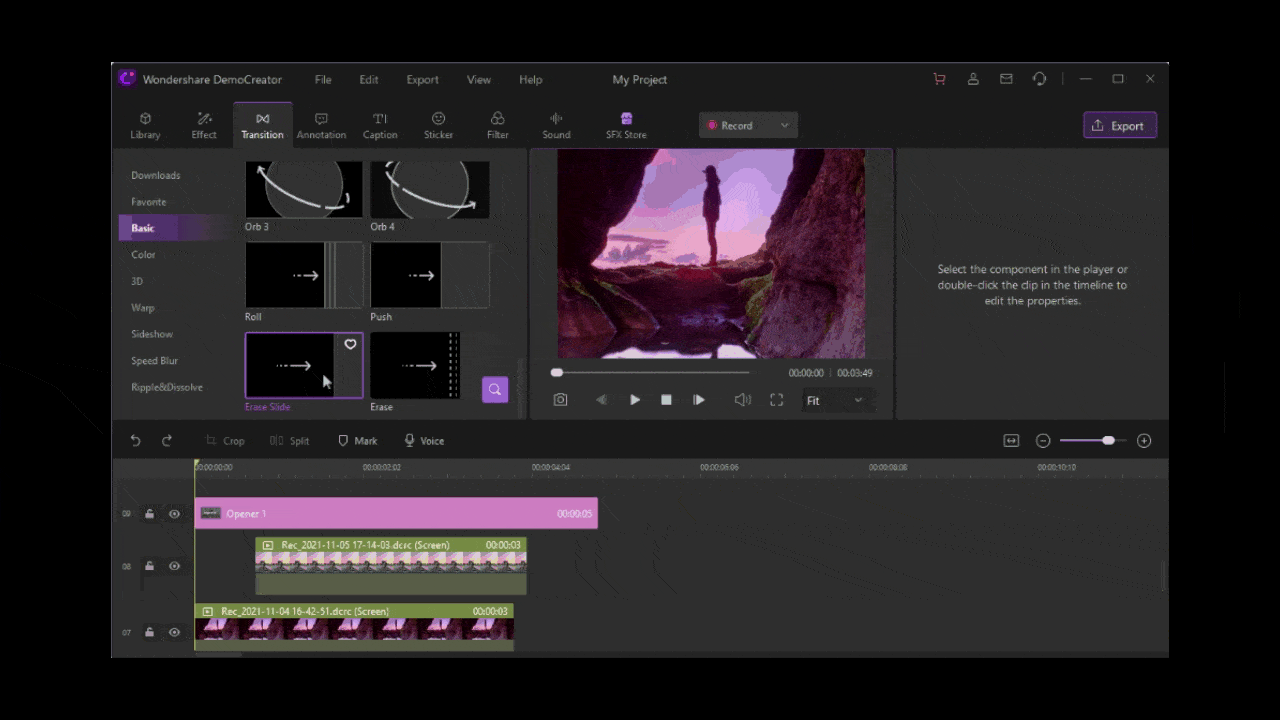The height and width of the screenshot is (720, 1280).
Task: Favorite the Erase Slide transition heart
Action: pyautogui.click(x=350, y=345)
